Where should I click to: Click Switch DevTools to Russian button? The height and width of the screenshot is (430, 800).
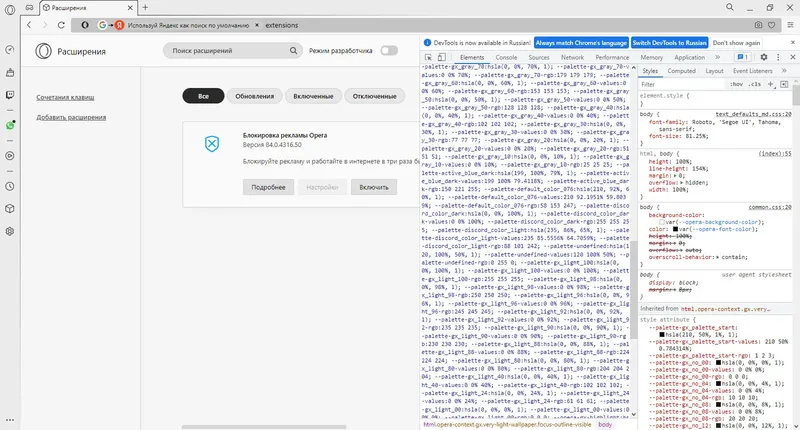[x=669, y=43]
